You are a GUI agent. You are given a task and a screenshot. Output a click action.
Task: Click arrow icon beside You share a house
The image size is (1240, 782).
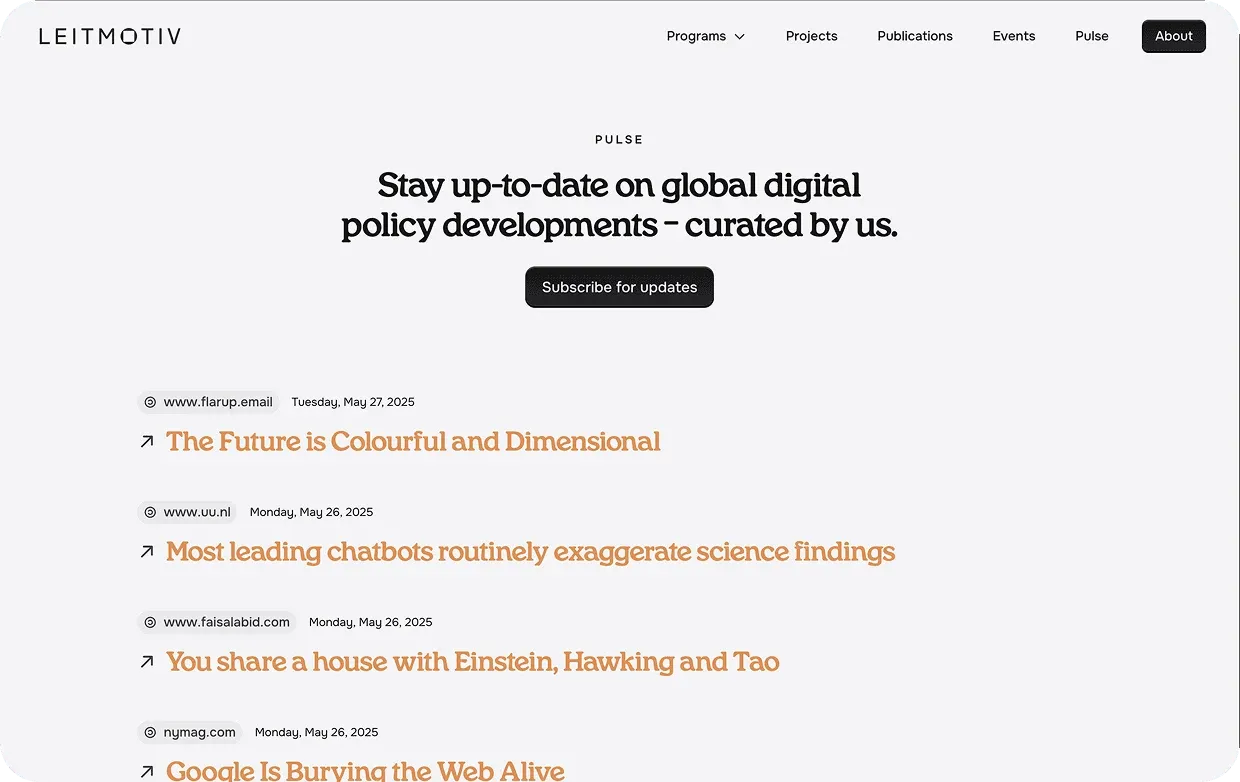click(147, 661)
